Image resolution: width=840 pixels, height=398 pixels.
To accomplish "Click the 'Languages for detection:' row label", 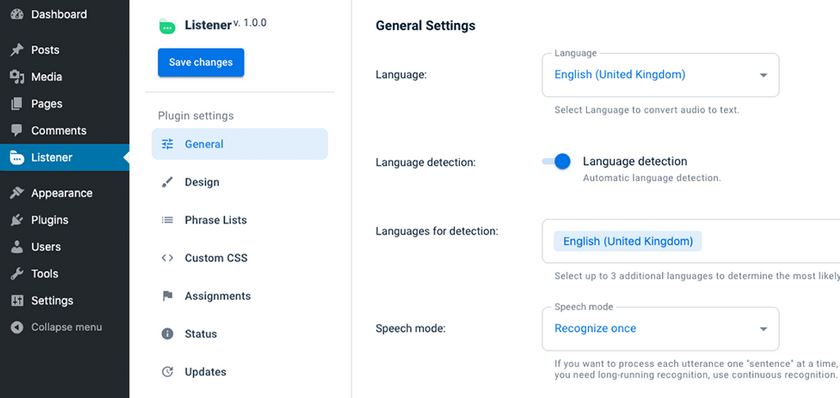I will coord(437,231).
